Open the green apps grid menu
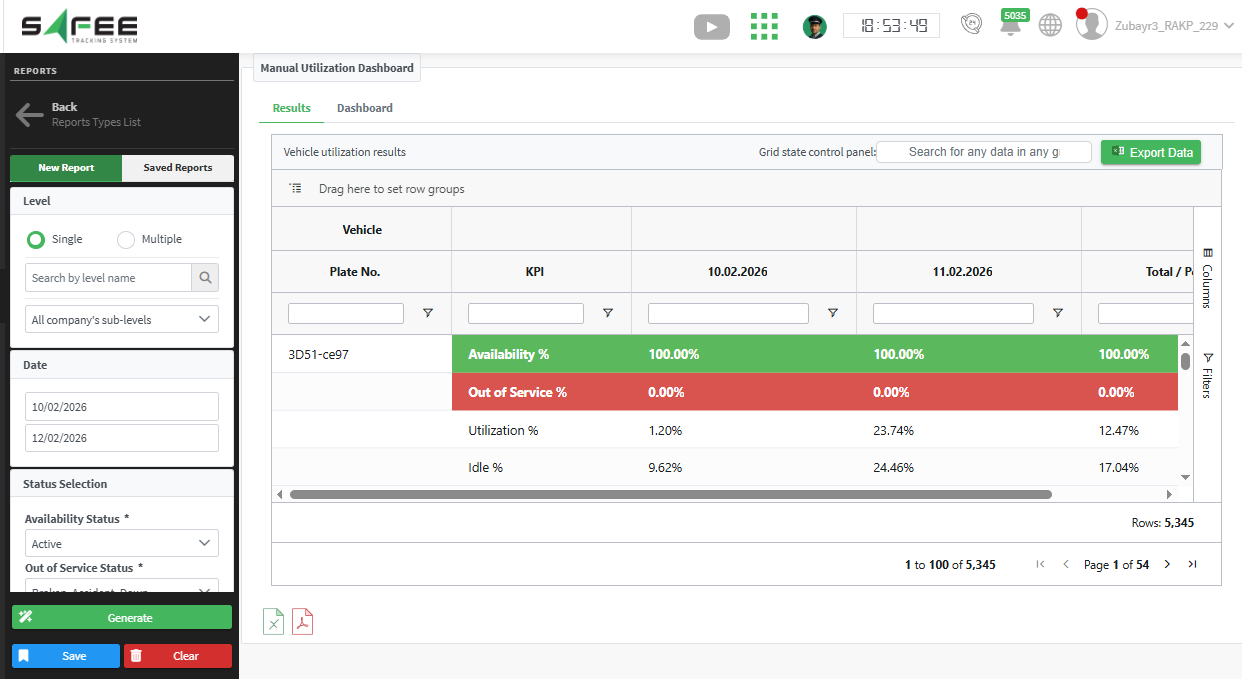Viewport: 1242px width, 679px height. [x=764, y=27]
